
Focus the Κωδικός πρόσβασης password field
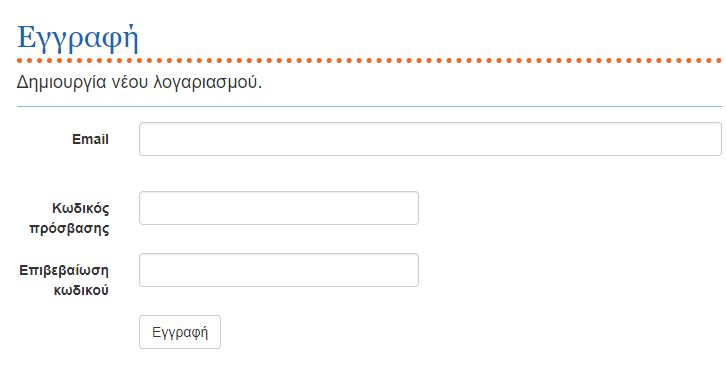point(279,208)
